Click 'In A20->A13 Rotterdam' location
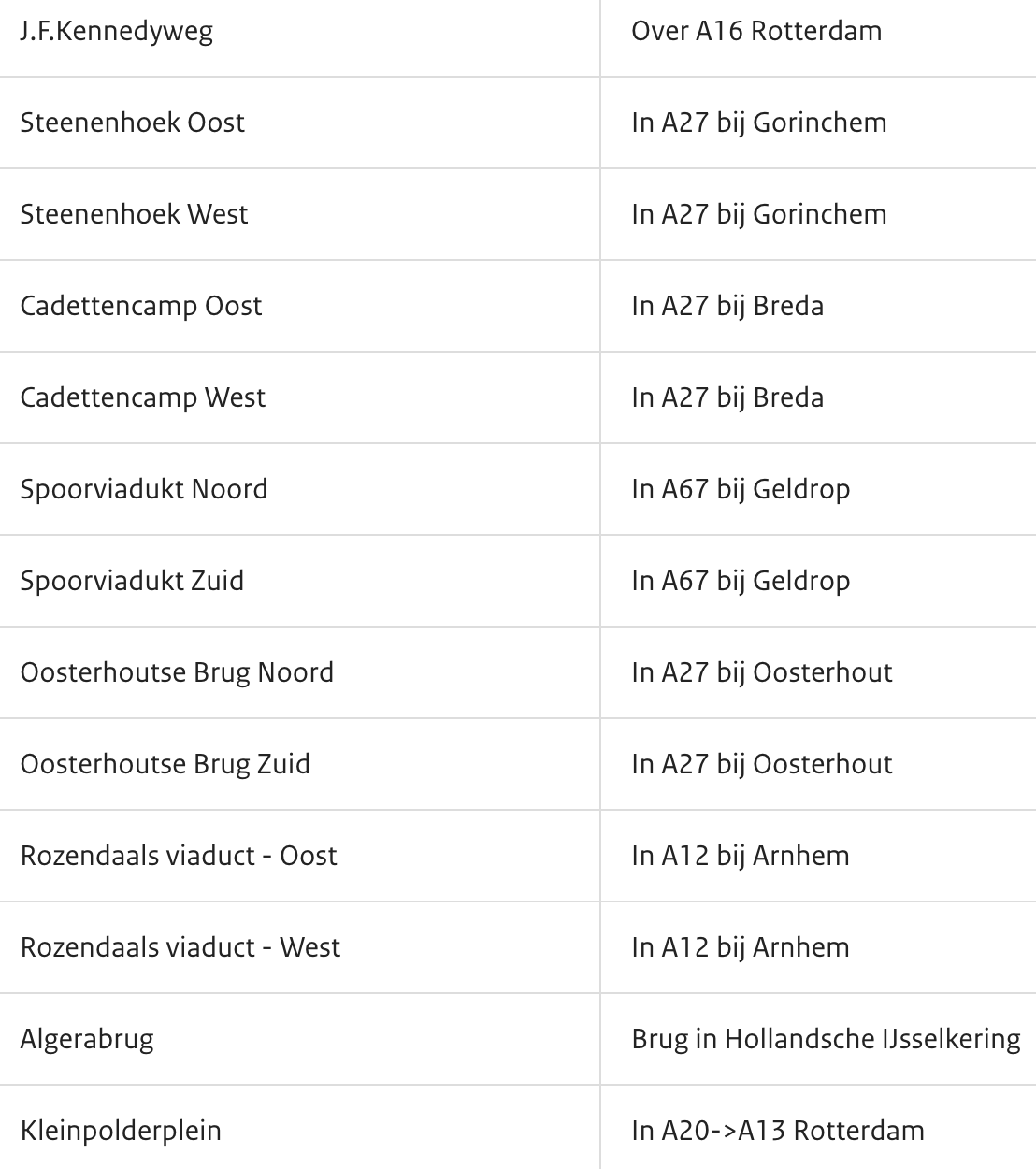Screen dimensions: 1036x1169 [778, 1131]
